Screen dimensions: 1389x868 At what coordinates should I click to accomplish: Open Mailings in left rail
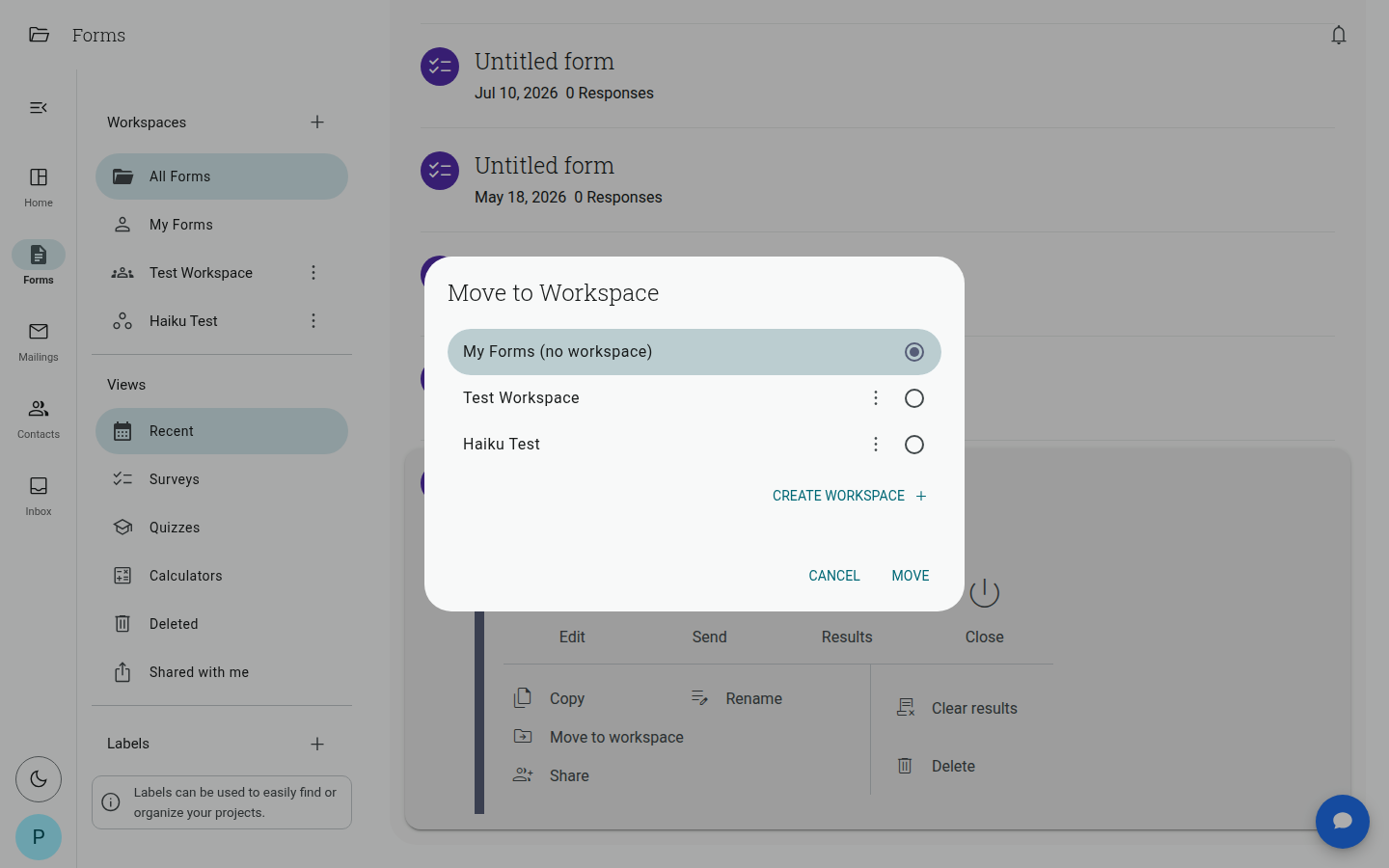click(39, 341)
